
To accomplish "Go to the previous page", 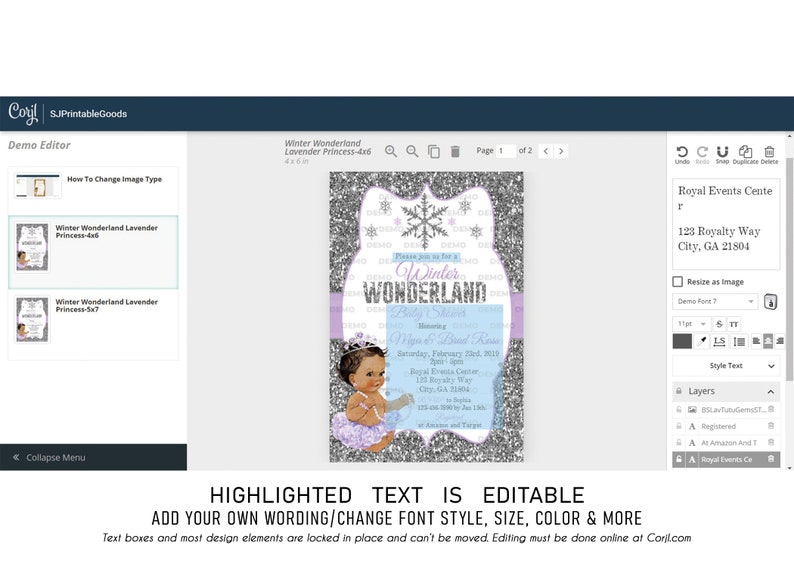I will pyautogui.click(x=545, y=151).
